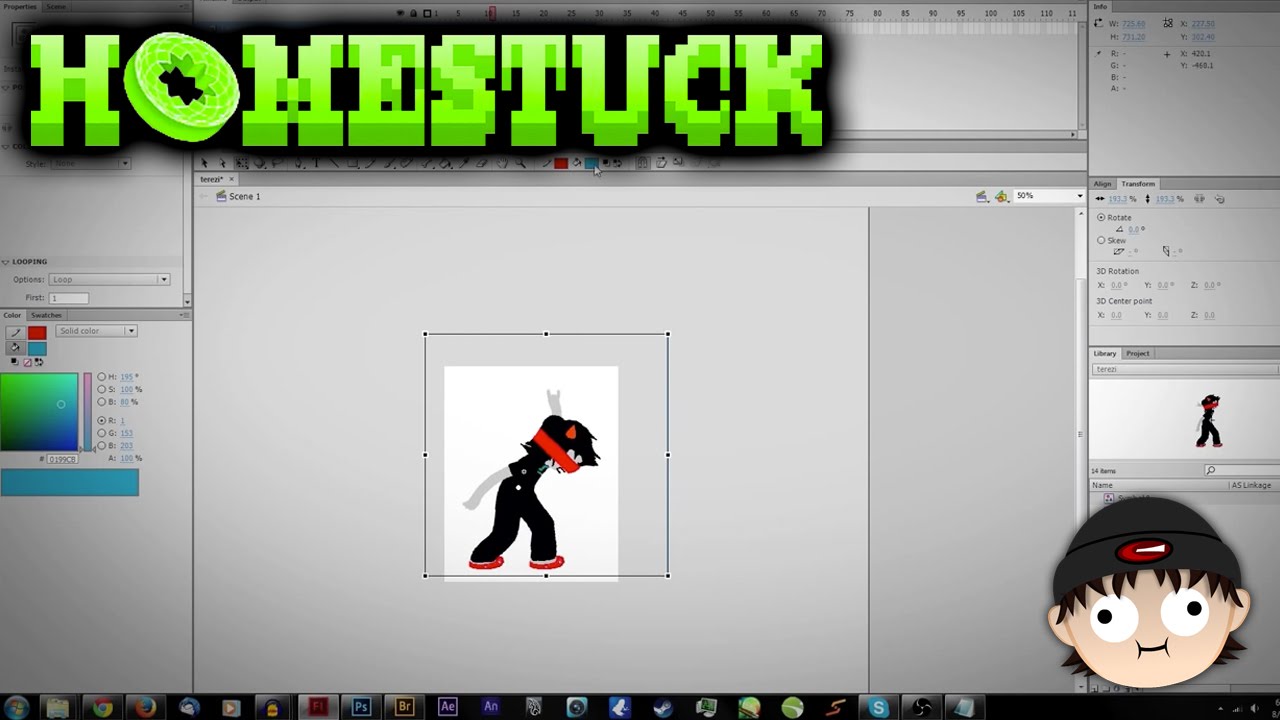
Task: Click the Windows Start button
Action: coord(17,706)
